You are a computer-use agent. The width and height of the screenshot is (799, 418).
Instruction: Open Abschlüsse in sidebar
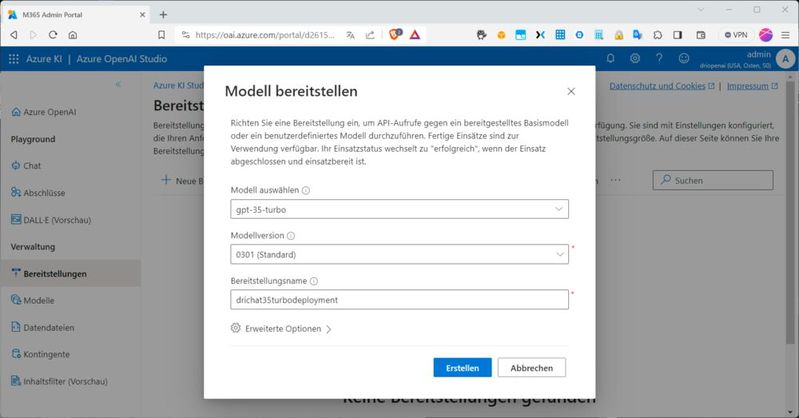[x=38, y=193]
